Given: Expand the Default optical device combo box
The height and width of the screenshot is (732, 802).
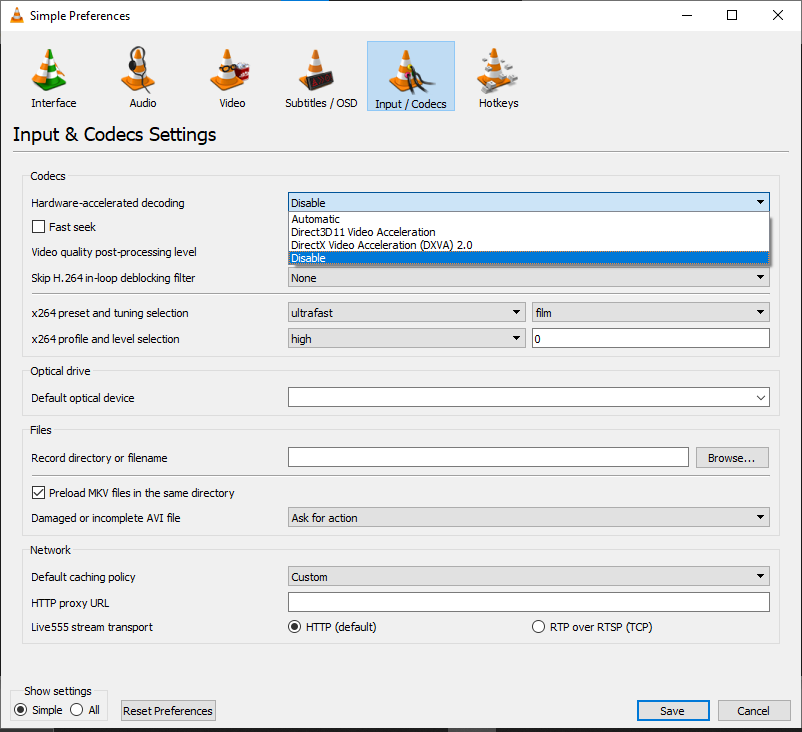Looking at the screenshot, I should click(528, 397).
